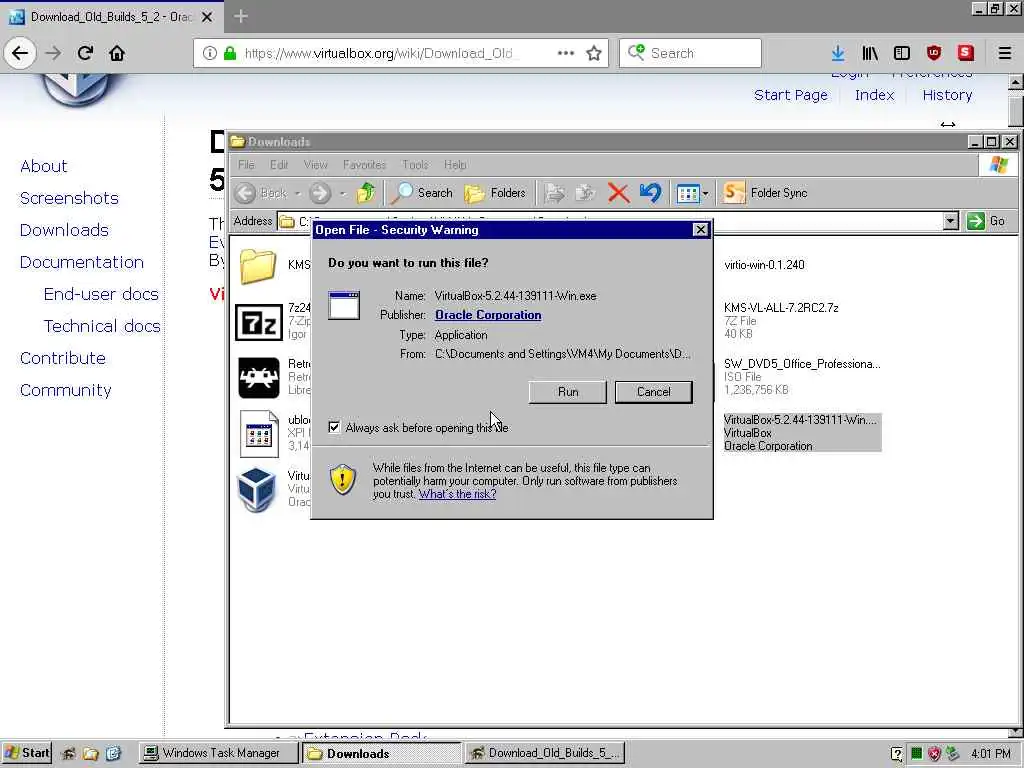Toggle the Firefox sidebar icon

902,53
